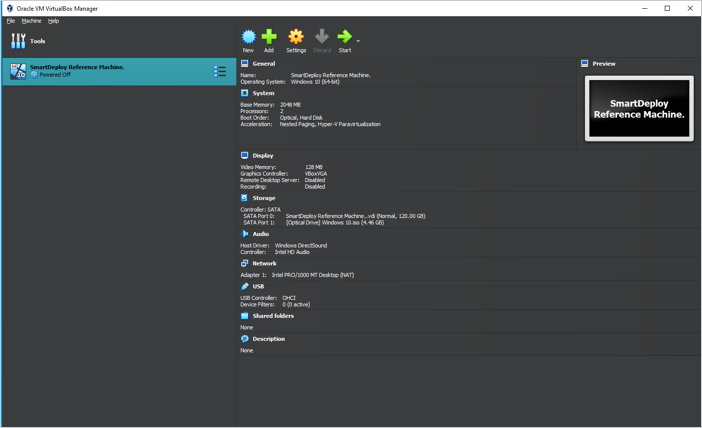Click the New virtual machine icon
This screenshot has height=428, width=702.
coord(248,37)
